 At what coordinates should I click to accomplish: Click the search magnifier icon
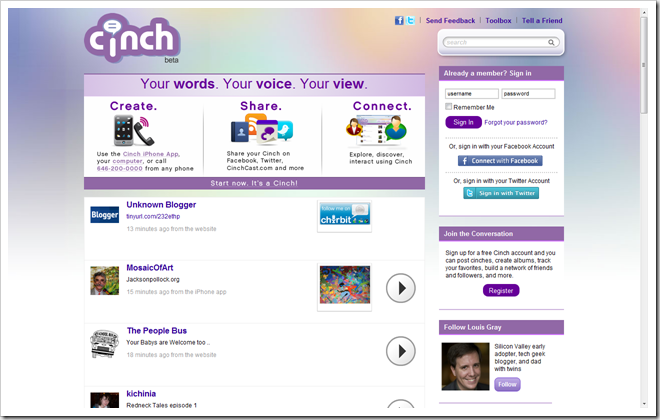552,43
